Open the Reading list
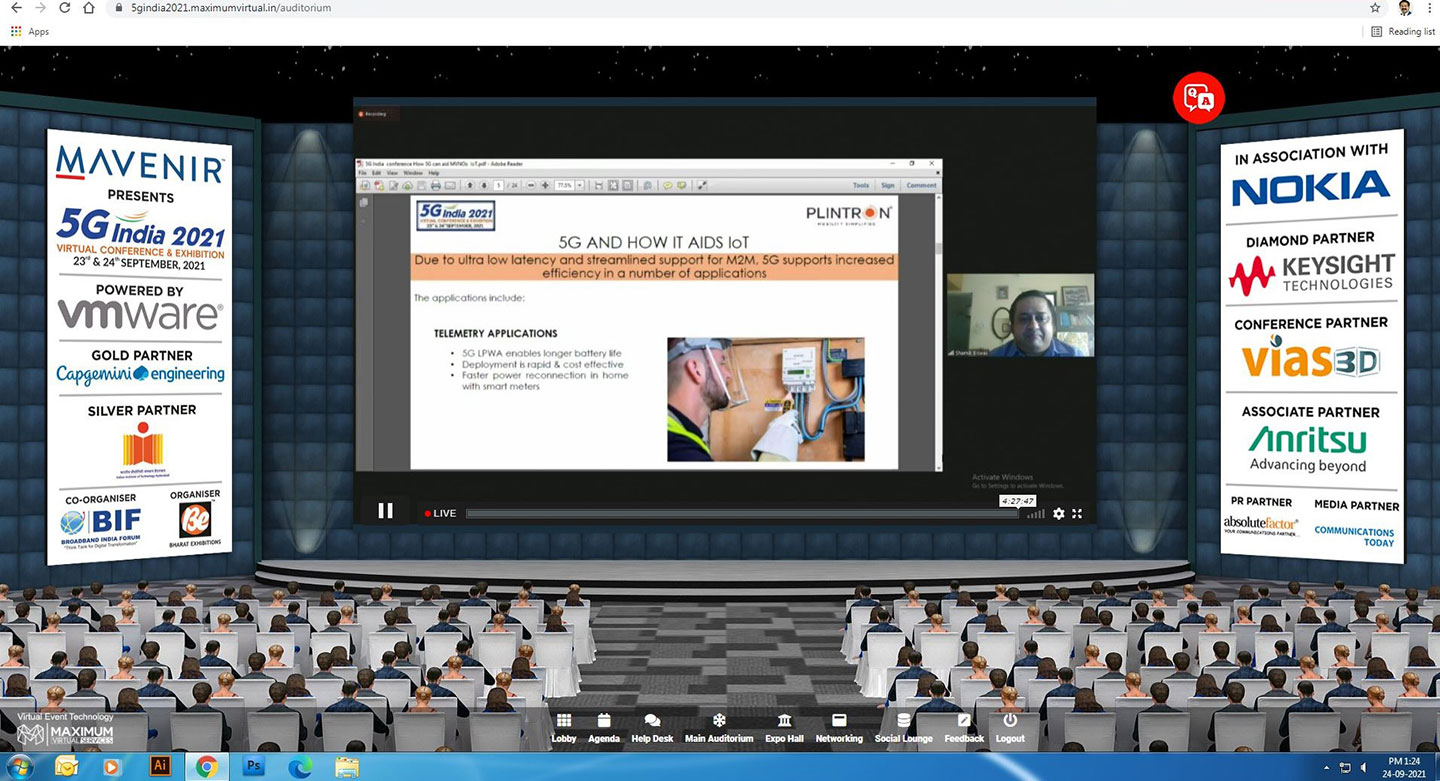The width and height of the screenshot is (1440, 781). click(1403, 31)
